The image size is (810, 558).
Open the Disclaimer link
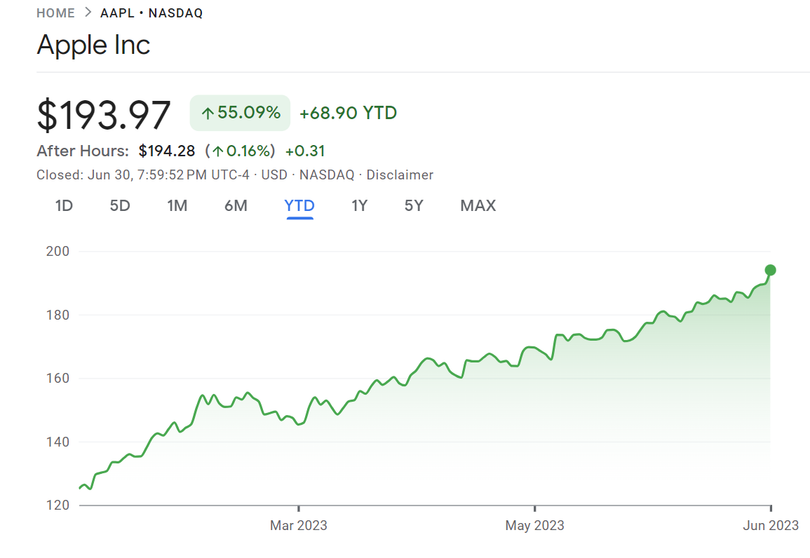(x=400, y=175)
